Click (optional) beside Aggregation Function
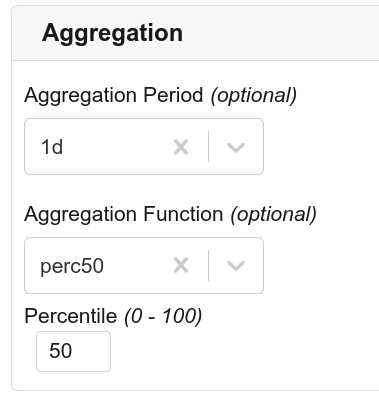 (274, 214)
